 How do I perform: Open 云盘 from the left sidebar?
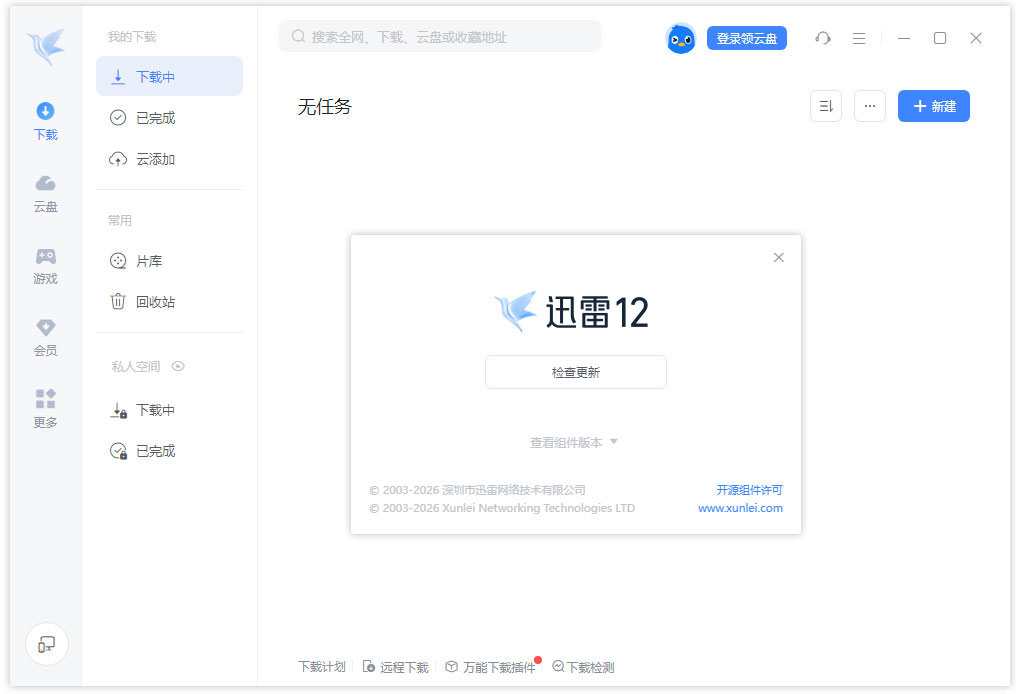point(44,192)
